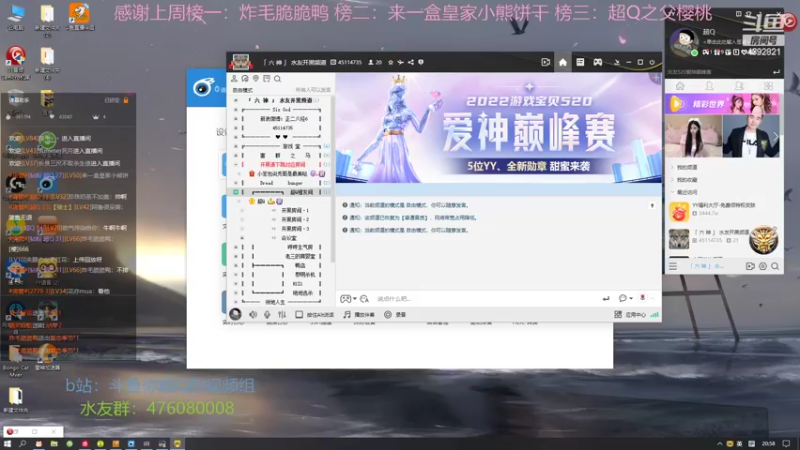800x450 pixels.
Task: Open the home tab in YY channel window
Action: pos(563,62)
